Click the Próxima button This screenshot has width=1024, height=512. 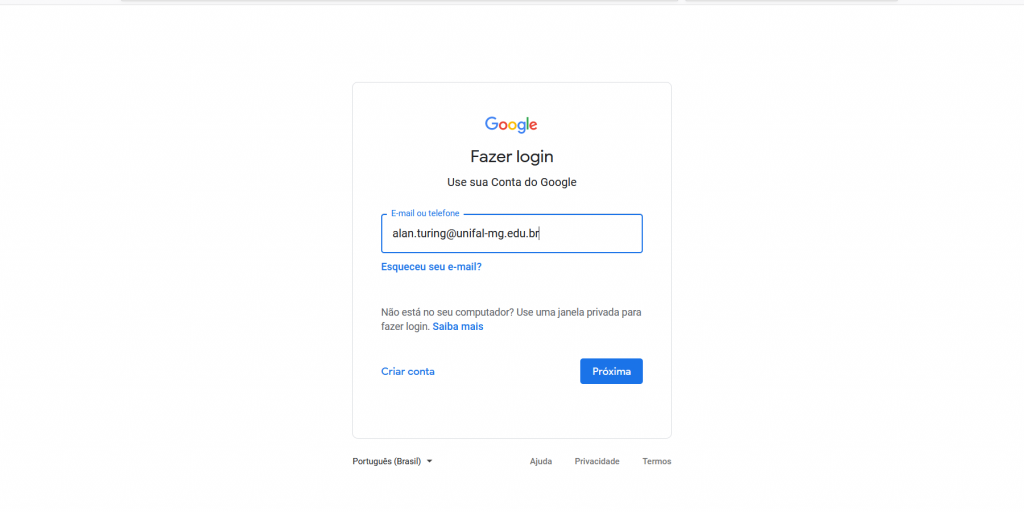point(611,371)
